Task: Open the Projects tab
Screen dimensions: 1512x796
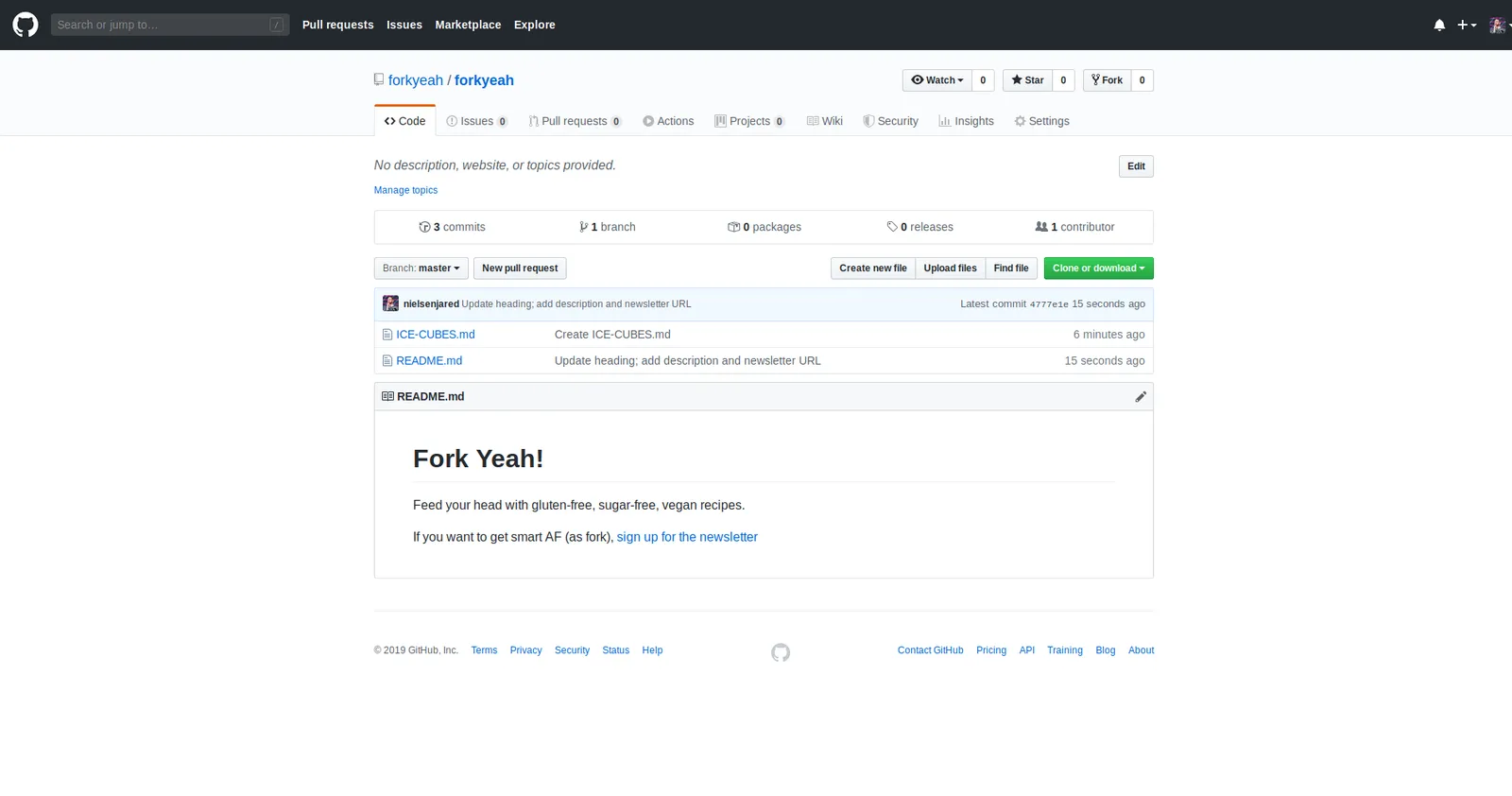Action: (x=749, y=121)
